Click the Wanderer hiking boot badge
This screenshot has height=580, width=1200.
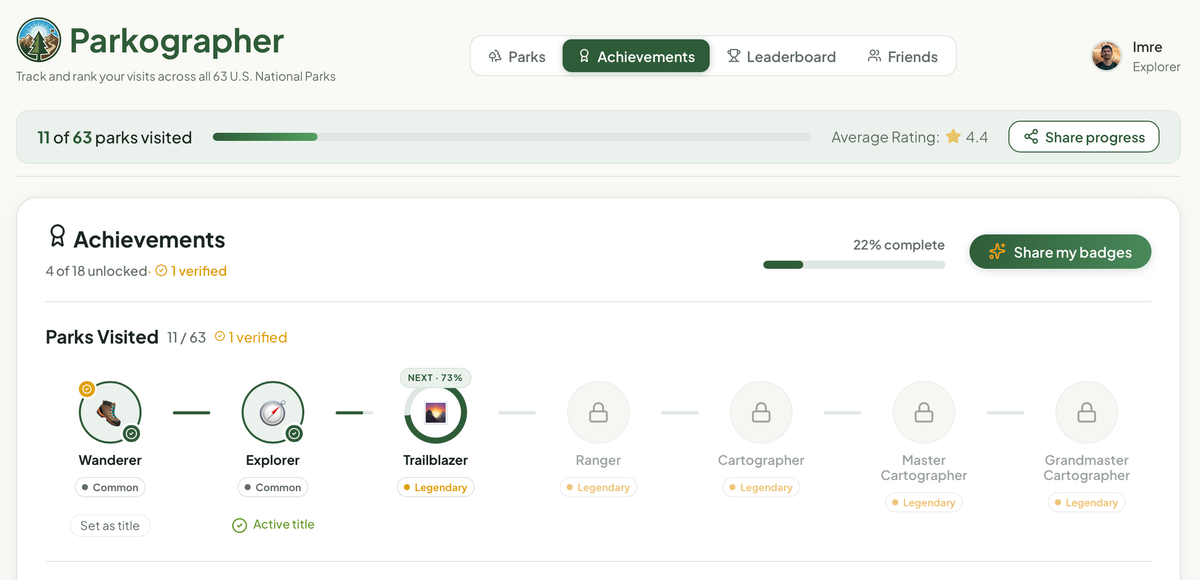pyautogui.click(x=110, y=412)
